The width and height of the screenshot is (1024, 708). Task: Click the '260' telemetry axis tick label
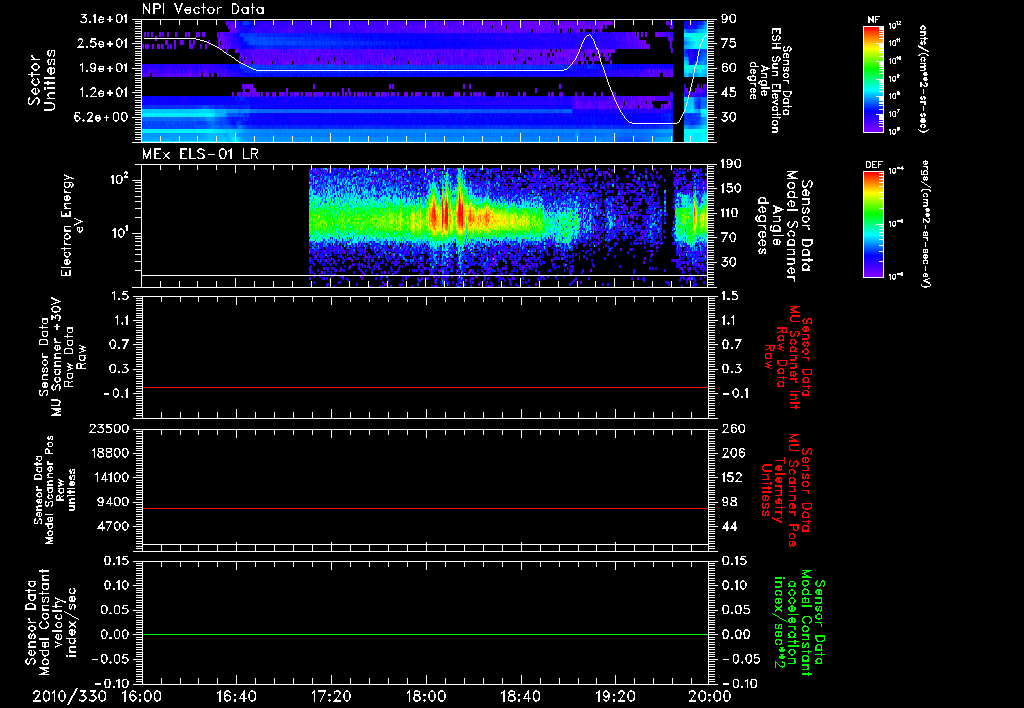[731, 429]
